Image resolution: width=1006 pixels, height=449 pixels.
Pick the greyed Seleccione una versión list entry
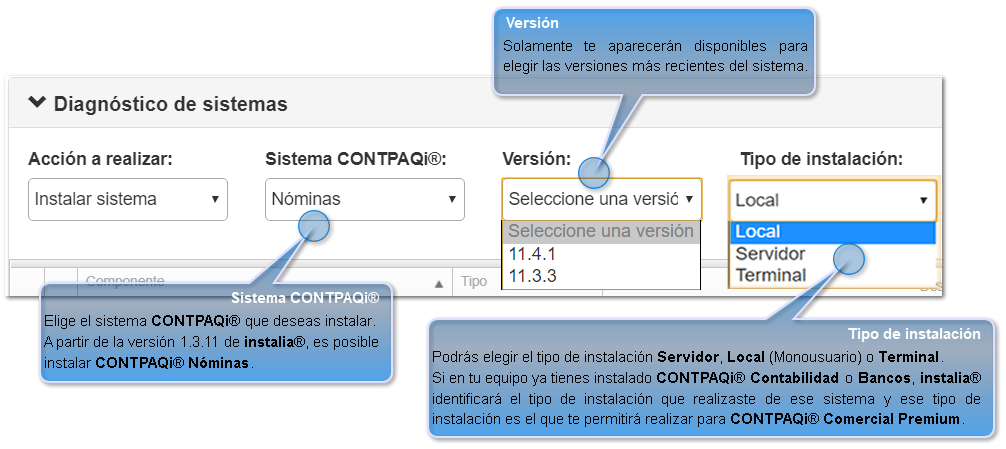click(600, 231)
